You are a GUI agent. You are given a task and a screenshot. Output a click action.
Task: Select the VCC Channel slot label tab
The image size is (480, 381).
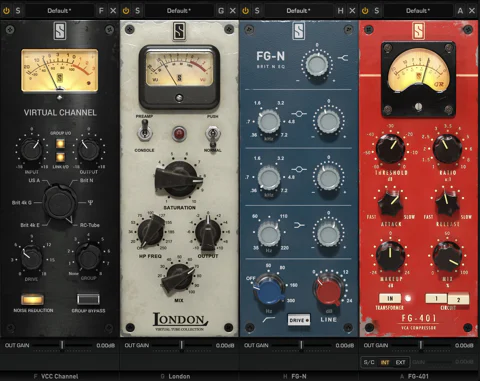click(x=56, y=376)
